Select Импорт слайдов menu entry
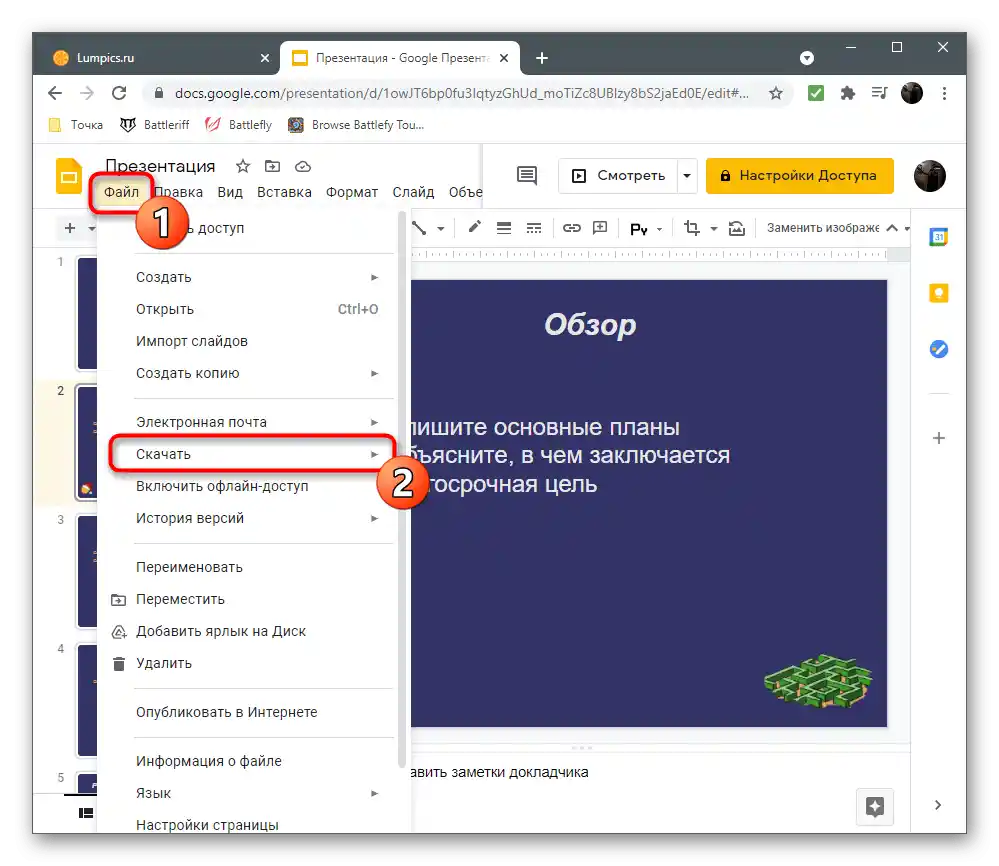 click(253, 342)
